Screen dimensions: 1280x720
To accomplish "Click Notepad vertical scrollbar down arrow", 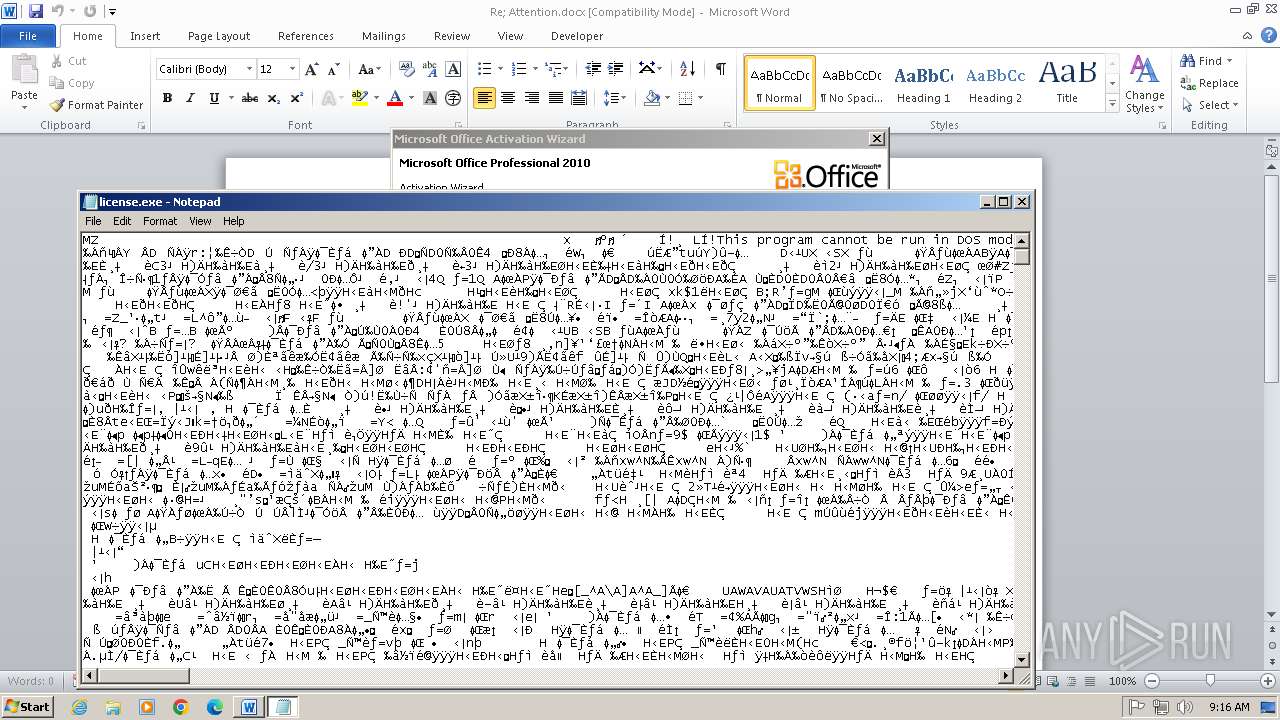I will pos(1022,661).
